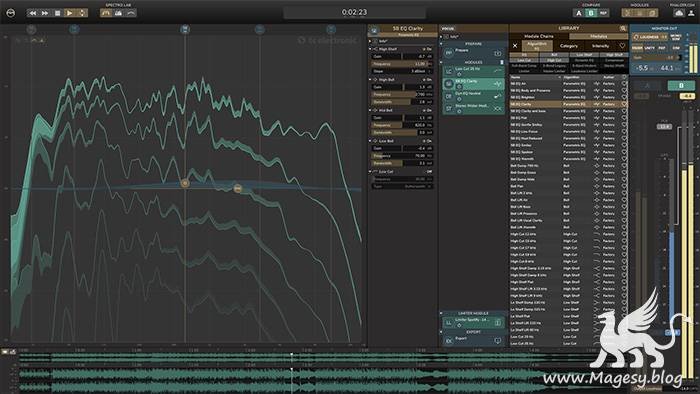
Task: Toggle the Mid Bell band On switch
Action: pos(428,110)
